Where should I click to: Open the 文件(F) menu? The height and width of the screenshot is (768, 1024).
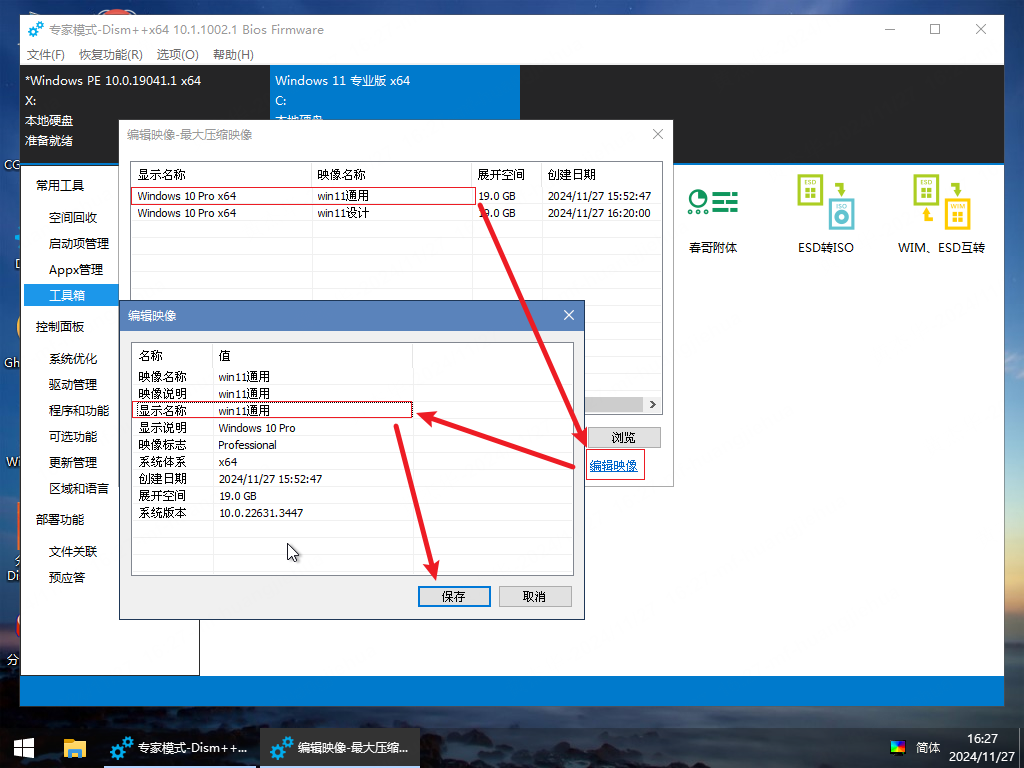(x=46, y=55)
